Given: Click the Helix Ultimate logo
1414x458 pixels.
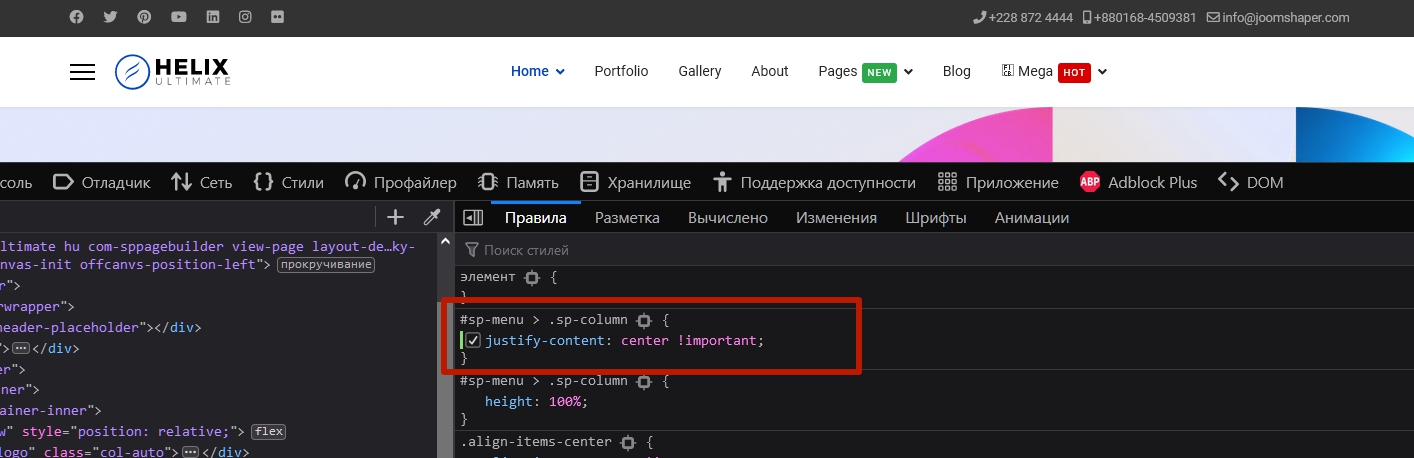Looking at the screenshot, I should point(172,71).
